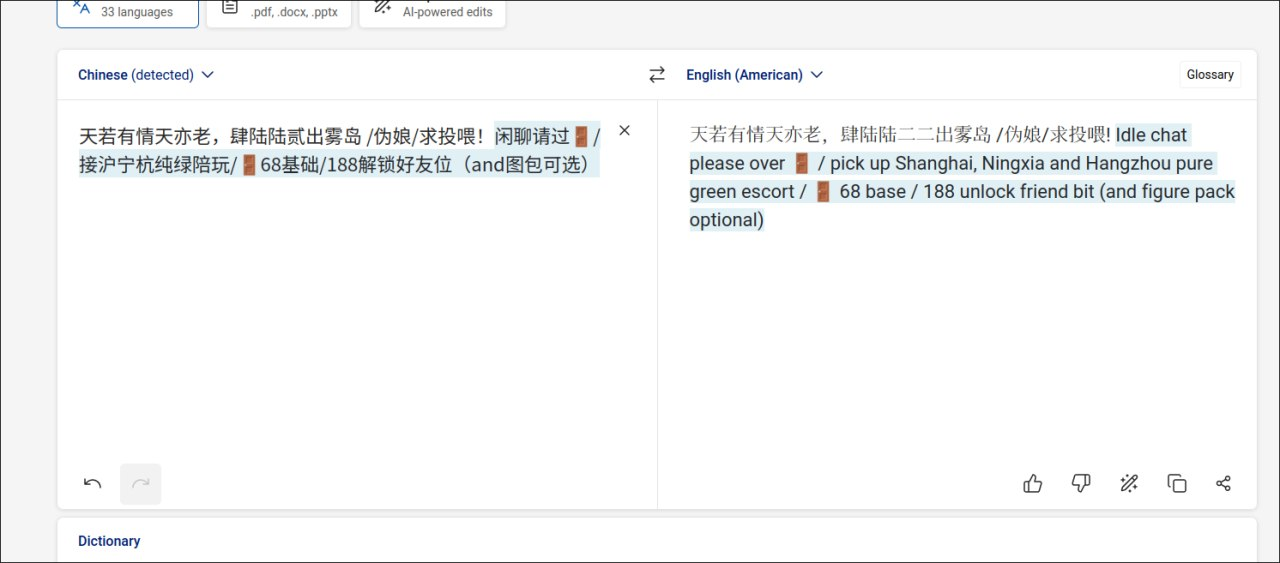The image size is (1280, 563).
Task: Give translation a thumbs up
Action: (1033, 484)
